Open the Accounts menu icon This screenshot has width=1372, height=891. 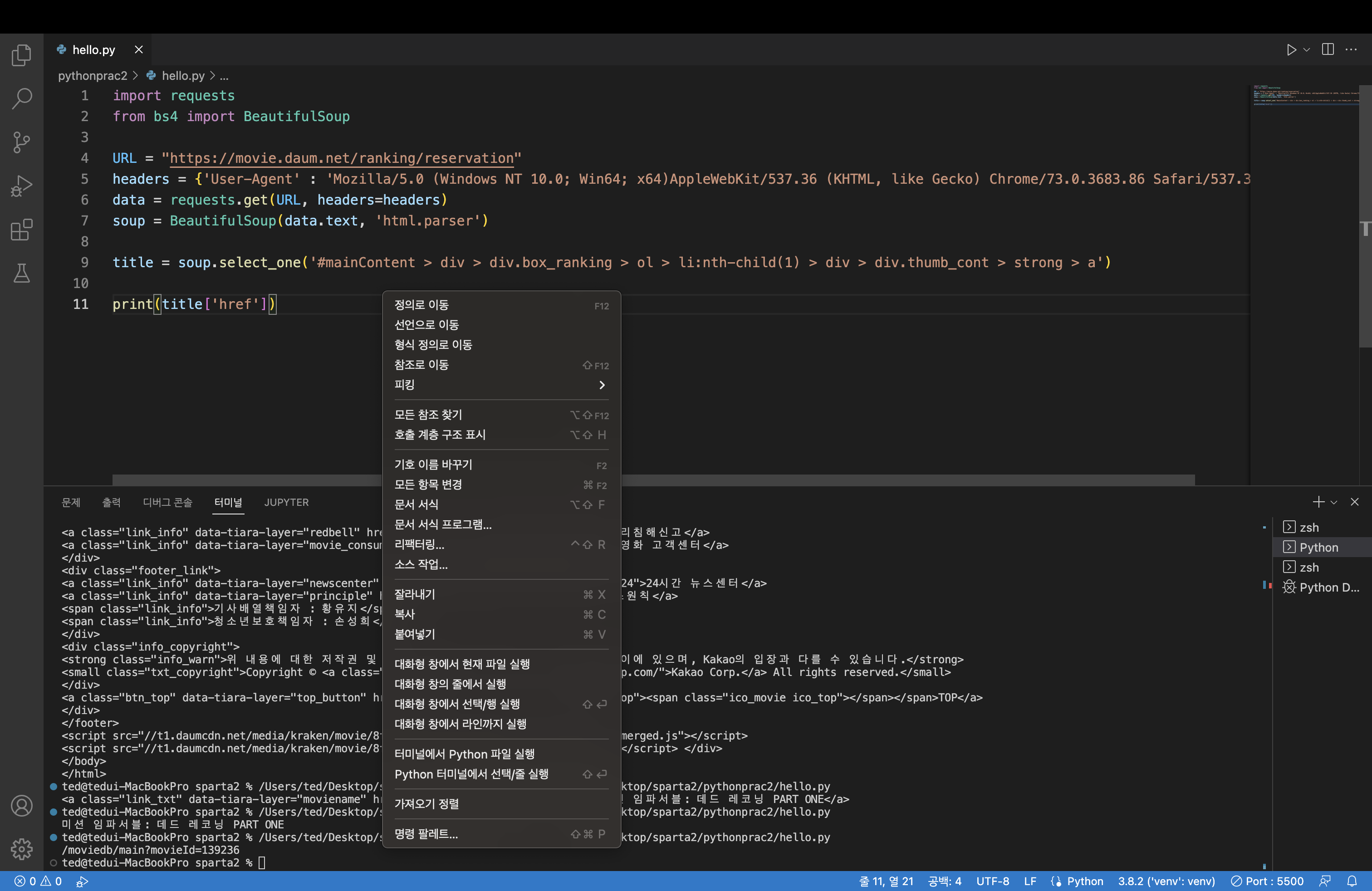21,806
